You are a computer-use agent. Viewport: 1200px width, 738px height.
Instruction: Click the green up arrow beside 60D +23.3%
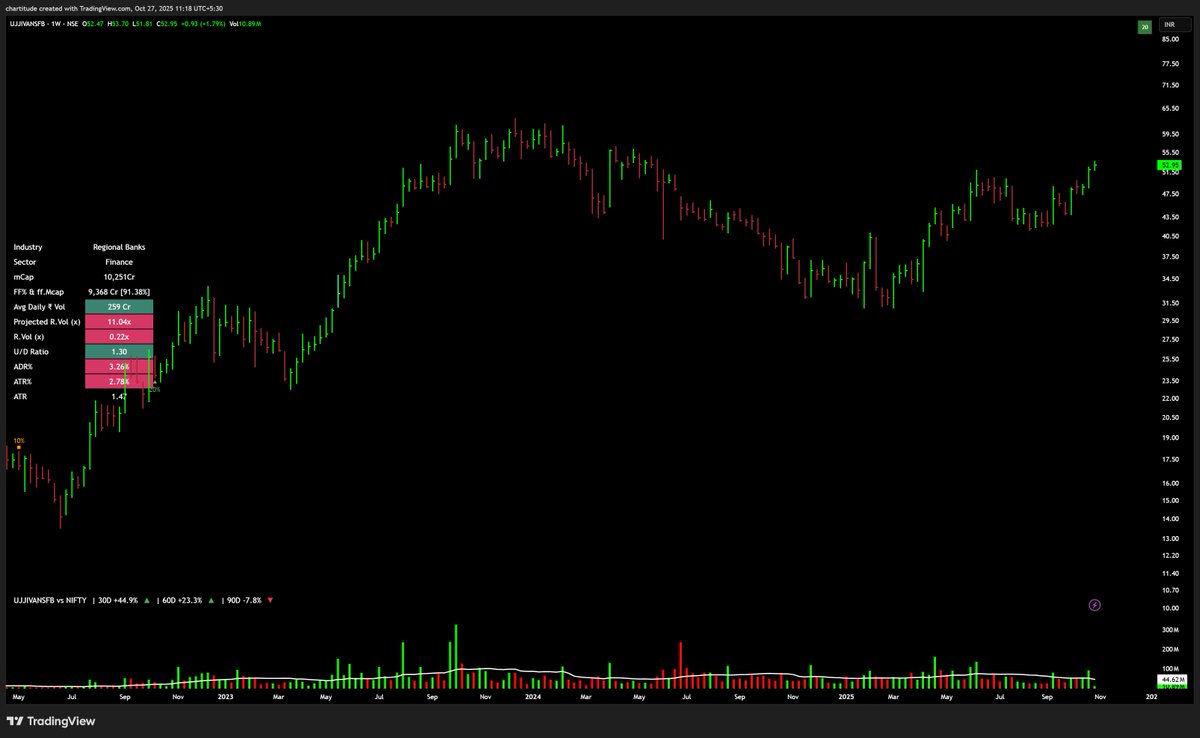[x=212, y=600]
